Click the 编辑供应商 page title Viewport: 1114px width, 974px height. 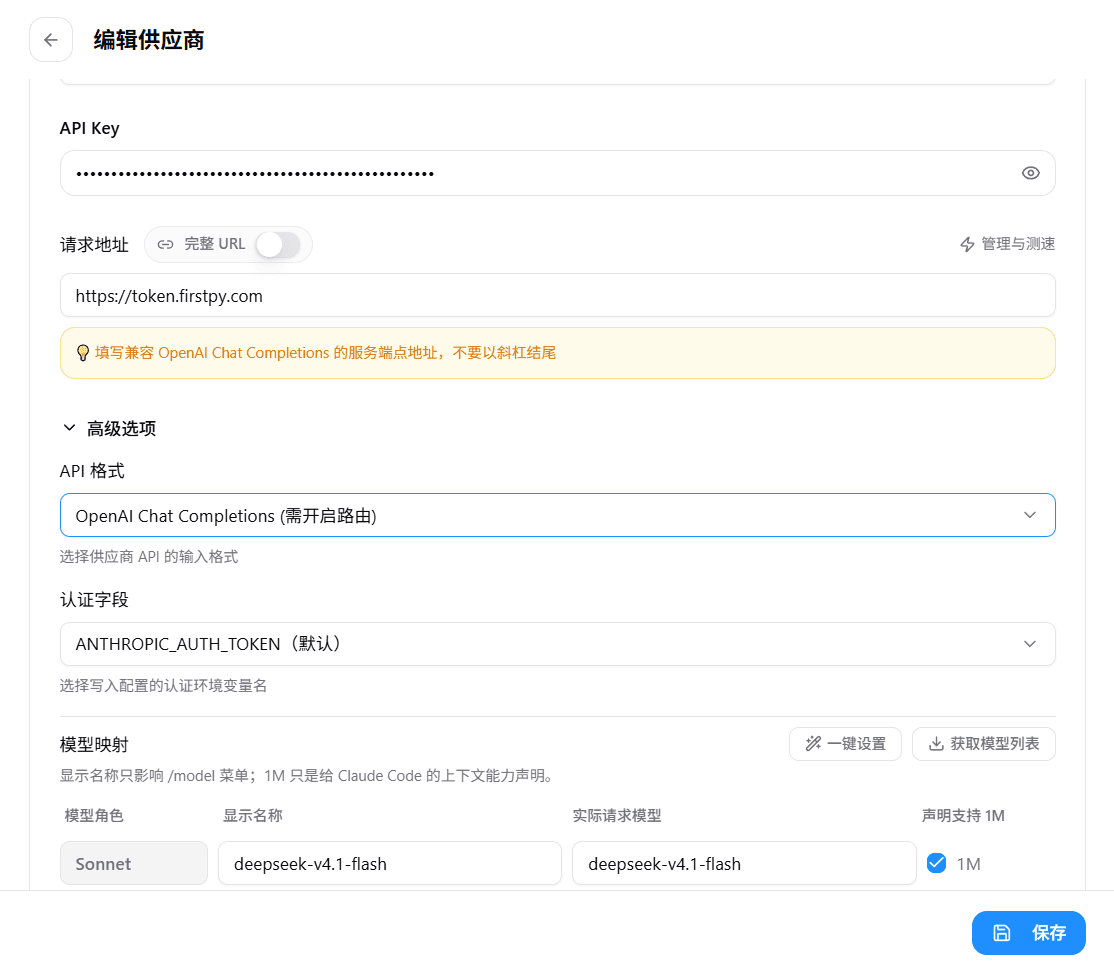coord(148,40)
